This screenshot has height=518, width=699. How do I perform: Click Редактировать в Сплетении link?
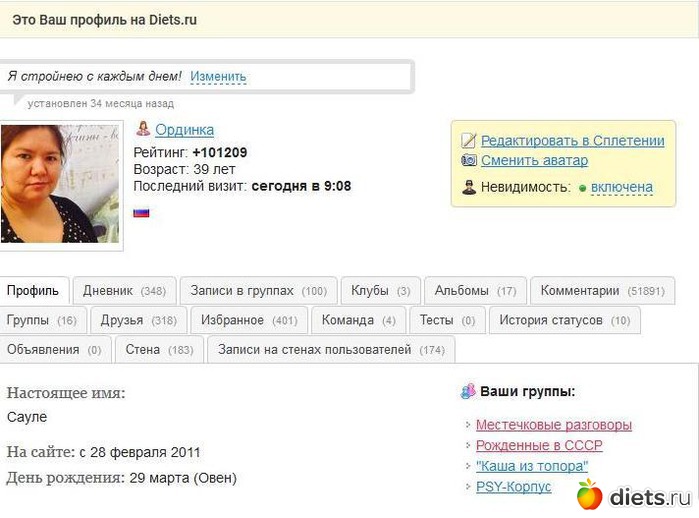[x=572, y=141]
